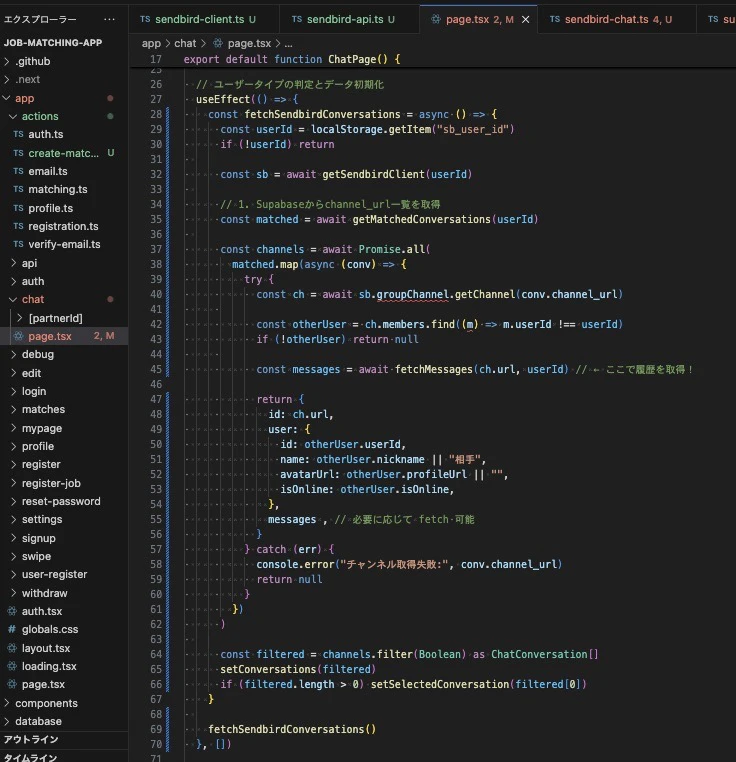The height and width of the screenshot is (762, 736).
Task: Switch to sendbird-api.ts tab
Action: coord(349,19)
